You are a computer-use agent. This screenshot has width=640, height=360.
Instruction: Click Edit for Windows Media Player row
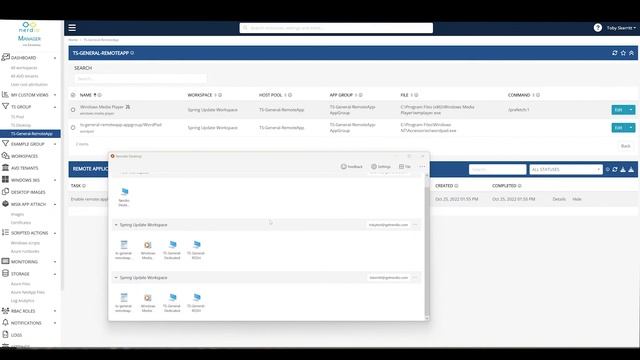pos(619,110)
